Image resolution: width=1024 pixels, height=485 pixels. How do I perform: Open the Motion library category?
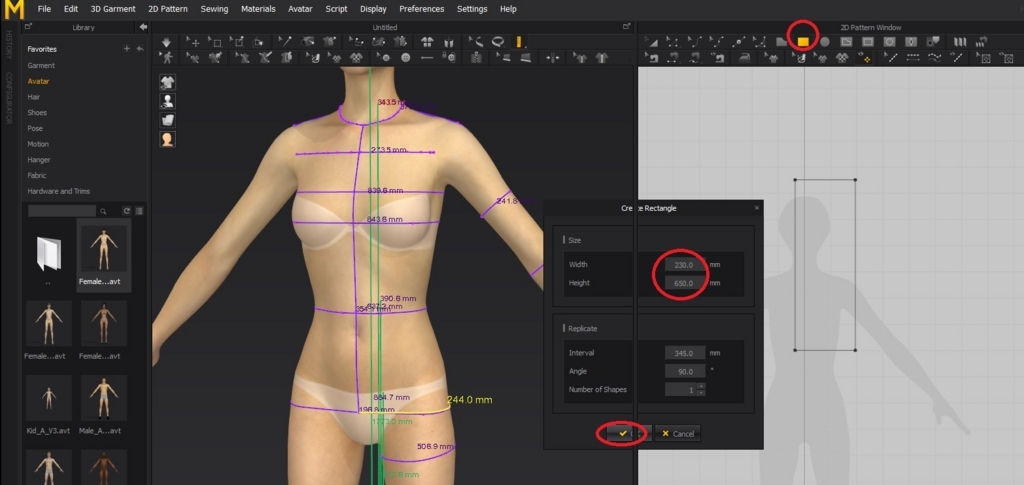point(38,144)
